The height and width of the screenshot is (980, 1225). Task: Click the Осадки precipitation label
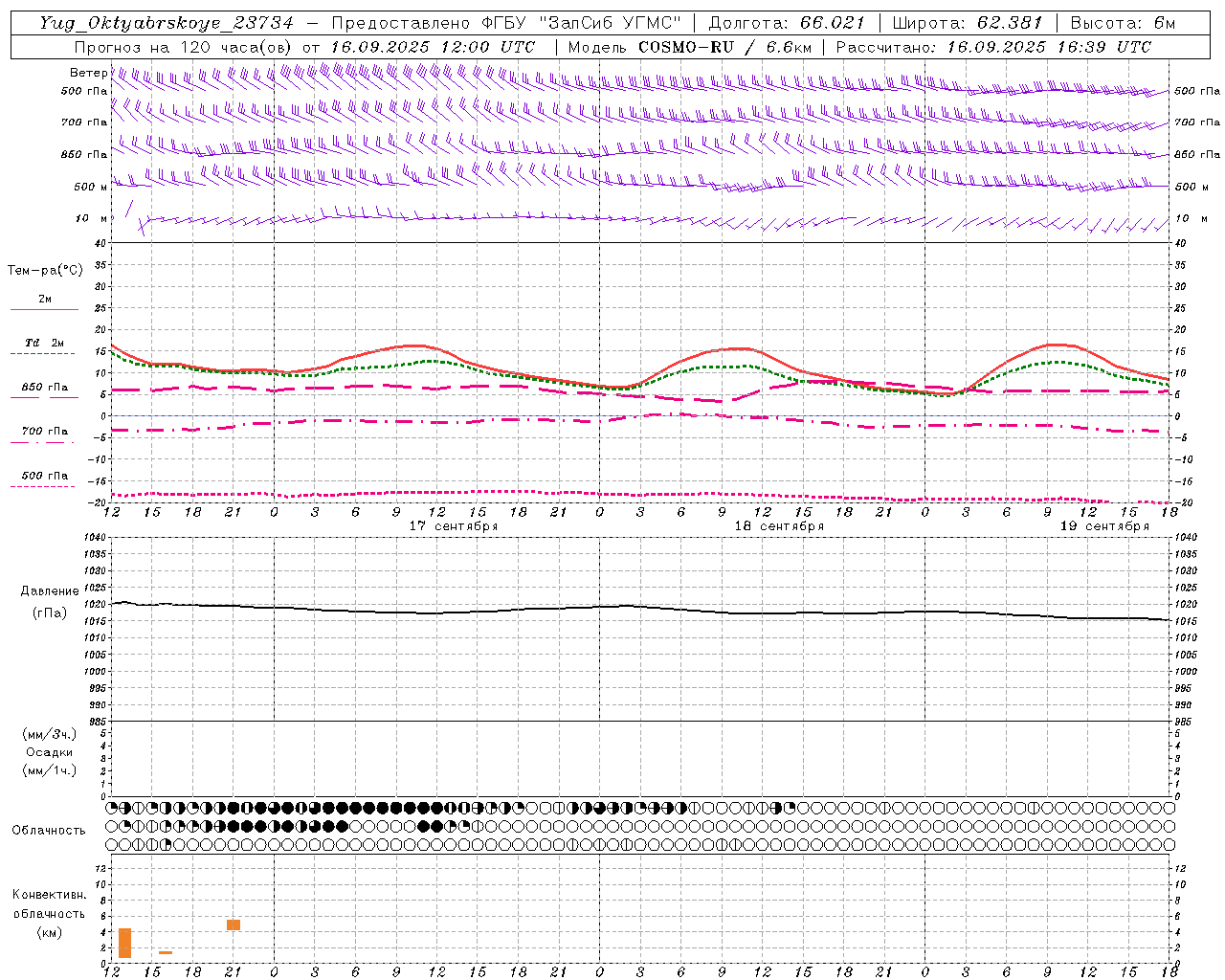[49, 752]
